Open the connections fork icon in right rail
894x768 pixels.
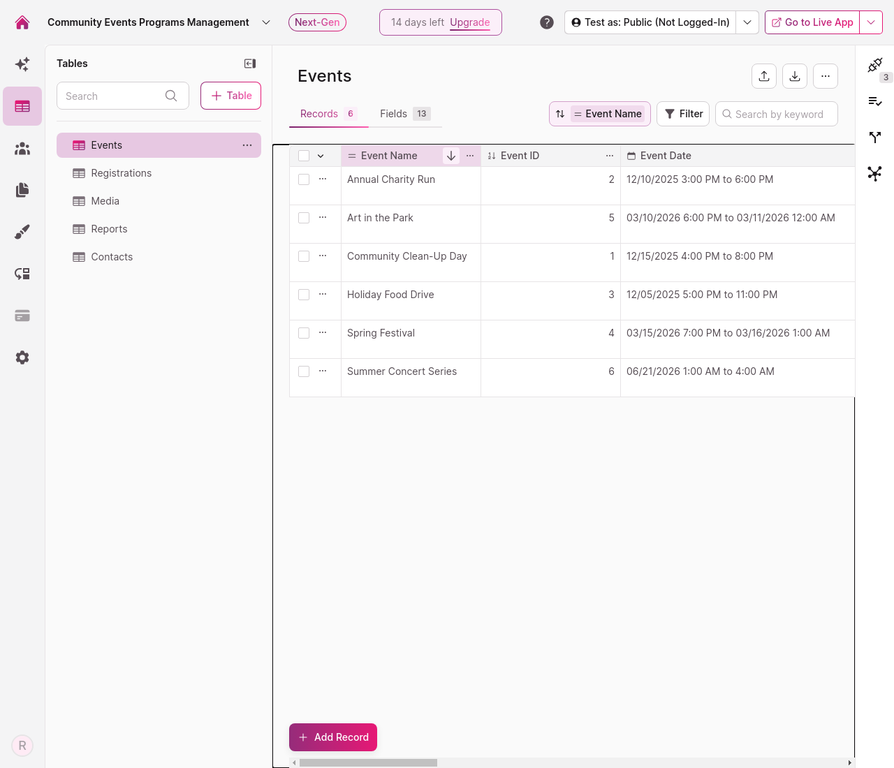875,137
